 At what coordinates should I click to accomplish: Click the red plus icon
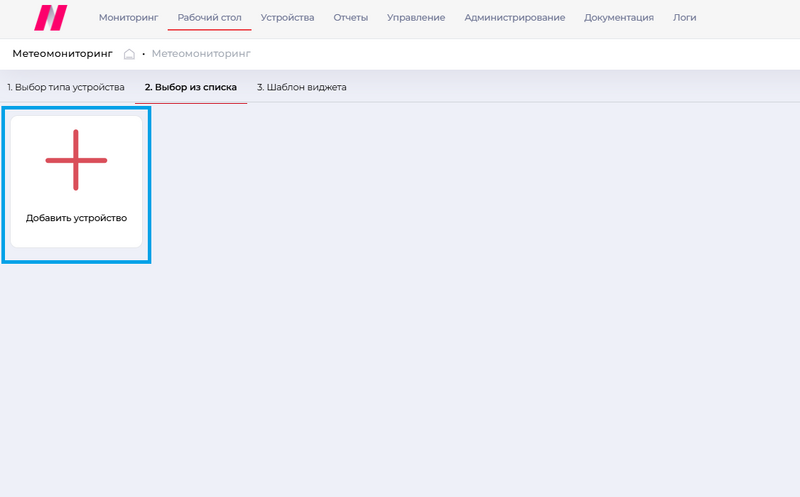76,160
